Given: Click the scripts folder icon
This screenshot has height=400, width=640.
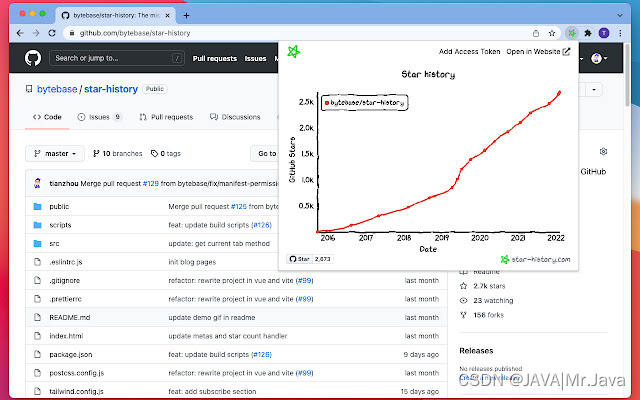Looking at the screenshot, I should (38, 225).
